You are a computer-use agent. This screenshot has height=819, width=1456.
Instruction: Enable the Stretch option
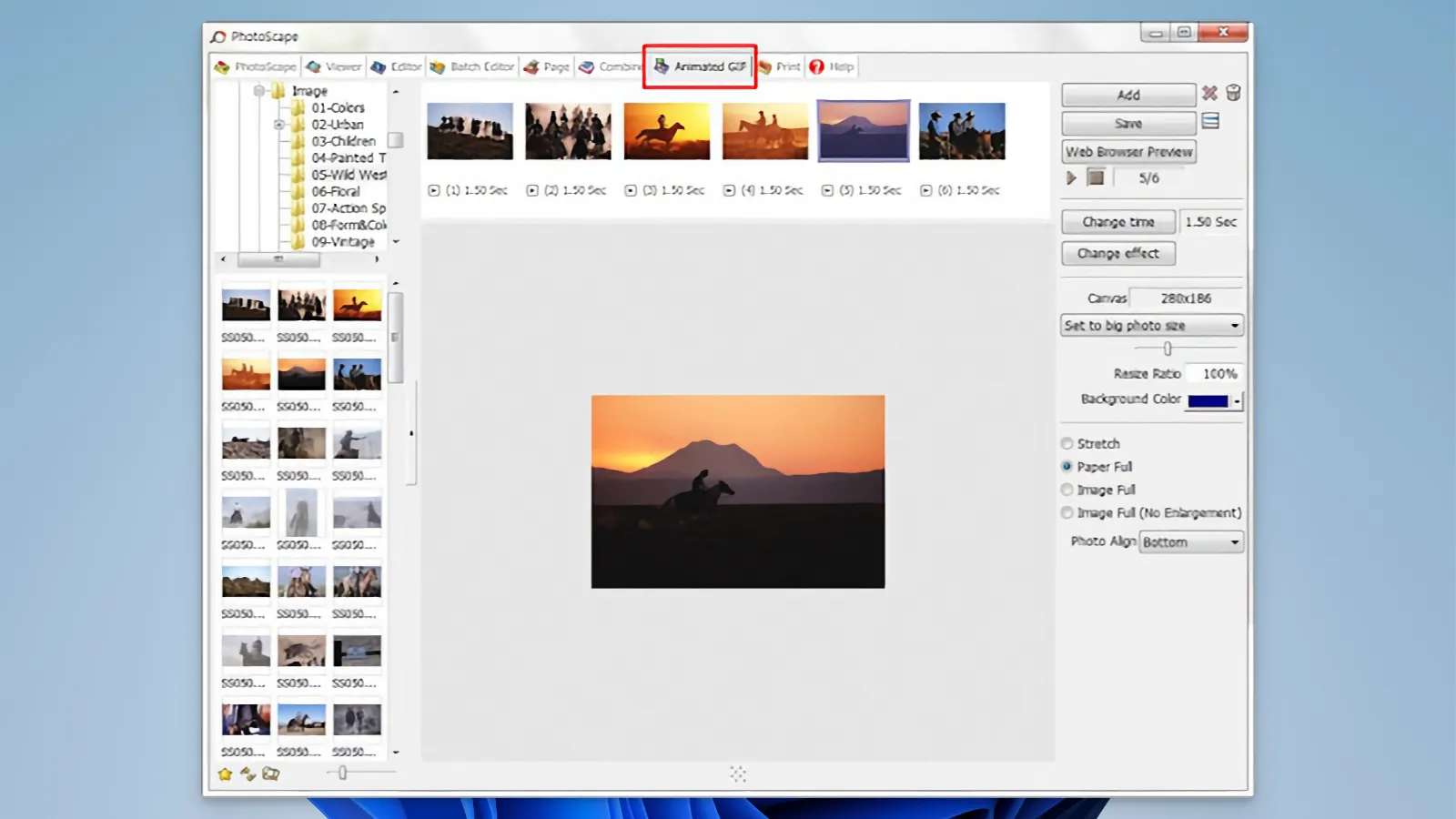click(x=1066, y=443)
